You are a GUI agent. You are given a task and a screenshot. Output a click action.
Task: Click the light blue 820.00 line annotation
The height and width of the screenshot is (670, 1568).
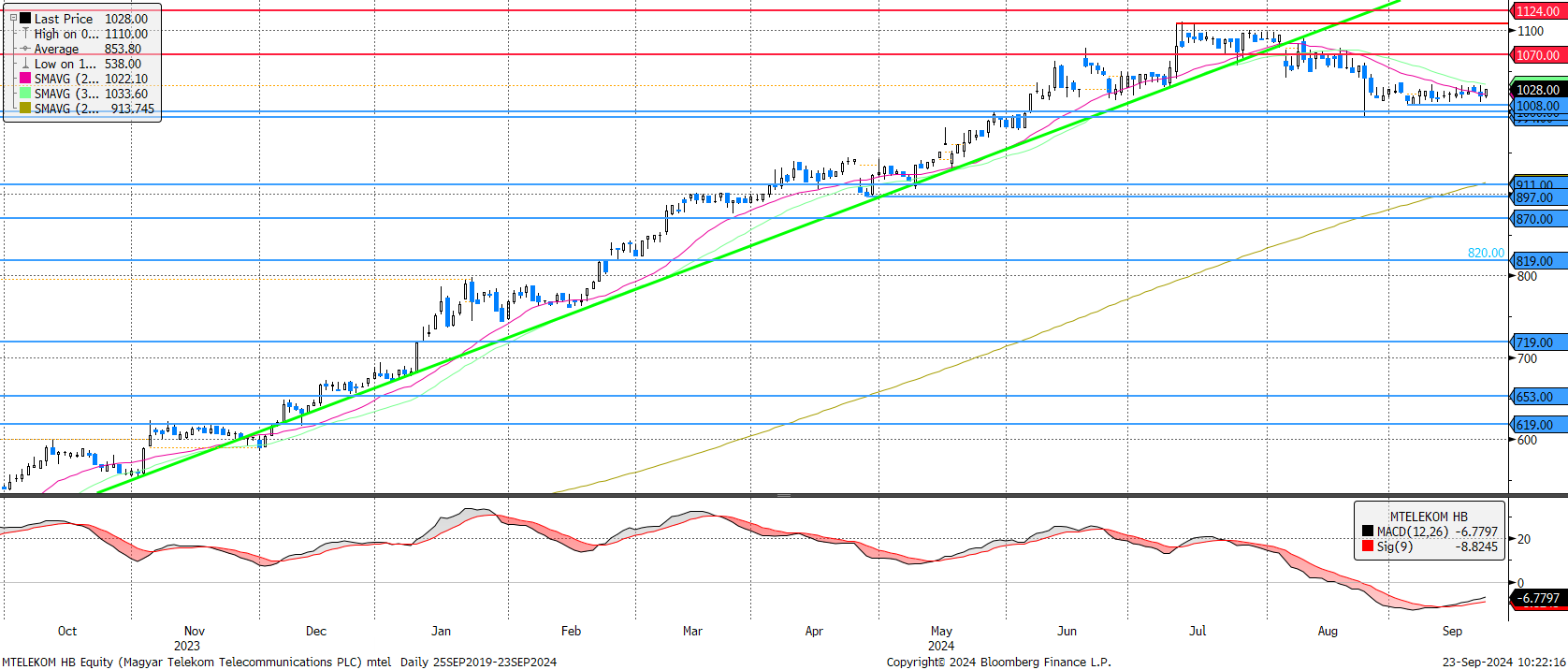point(1486,253)
